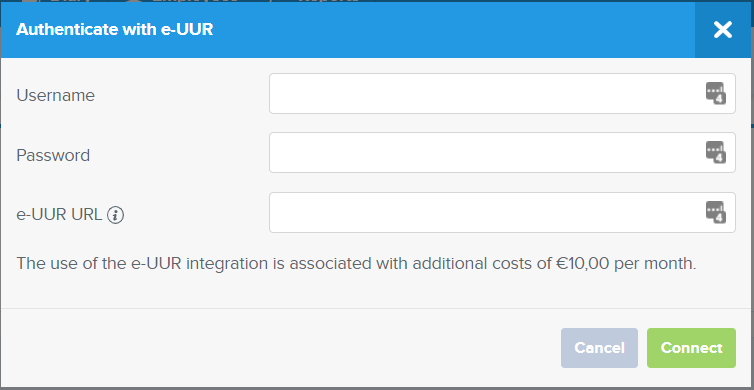Open password manager icon in e-UUR URL field
Screen dimensions: 754x390
coord(716,213)
